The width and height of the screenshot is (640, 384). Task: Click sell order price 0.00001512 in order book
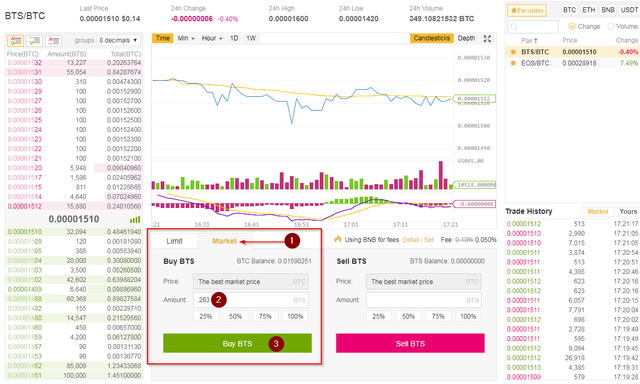(24, 206)
